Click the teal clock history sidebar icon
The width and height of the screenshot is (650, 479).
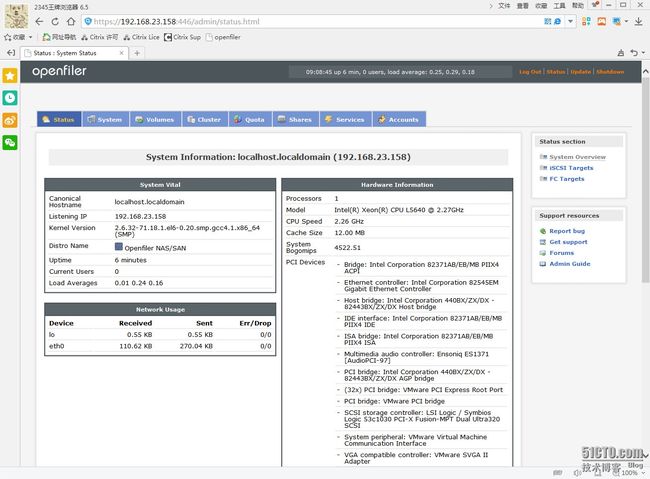coord(10,98)
